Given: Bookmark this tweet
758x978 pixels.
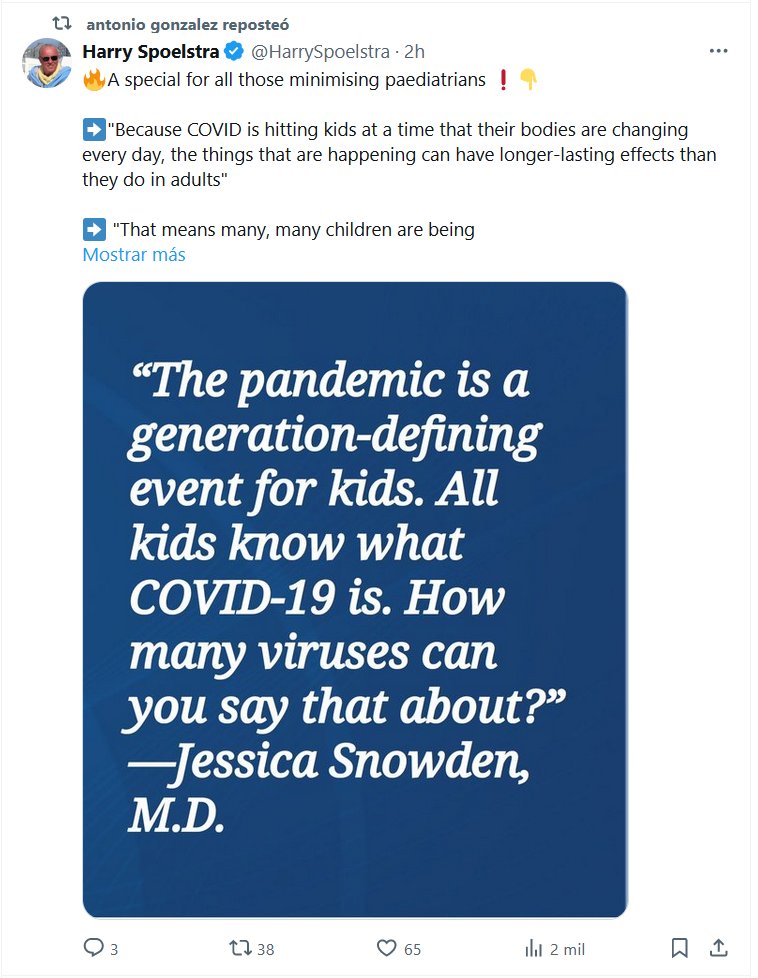Looking at the screenshot, I should tap(679, 948).
